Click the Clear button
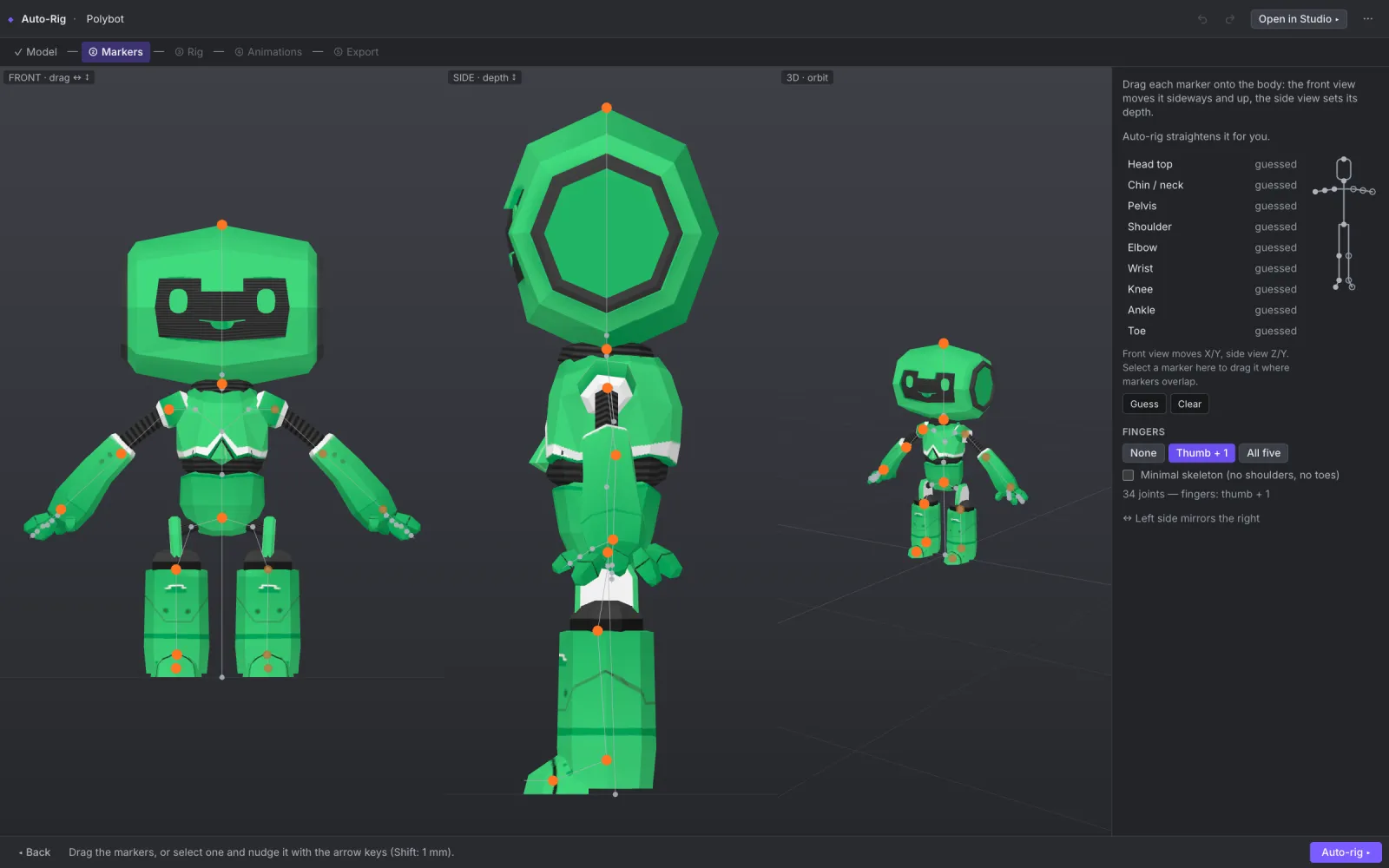Screen dimensions: 1389x868 click(1189, 404)
